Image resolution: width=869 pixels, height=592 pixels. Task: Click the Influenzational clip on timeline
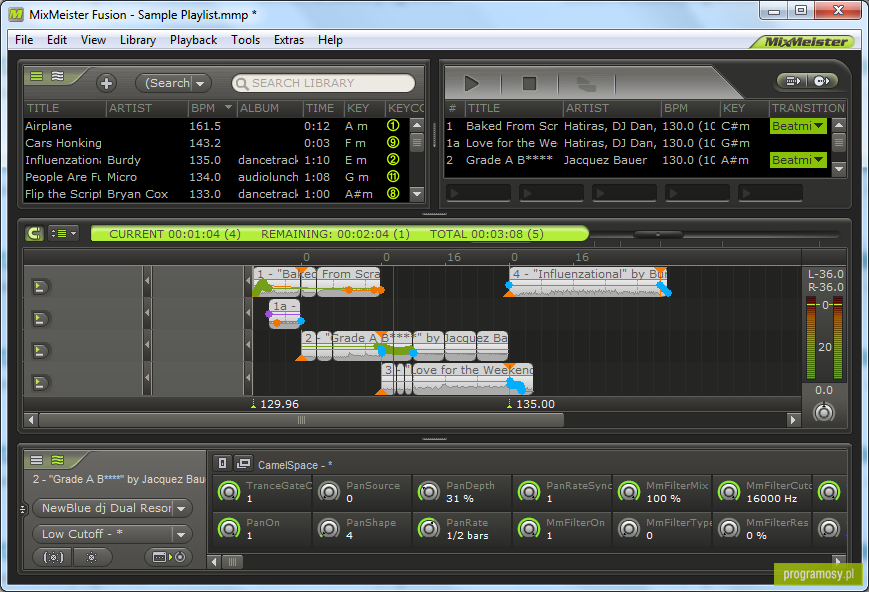[x=588, y=282]
